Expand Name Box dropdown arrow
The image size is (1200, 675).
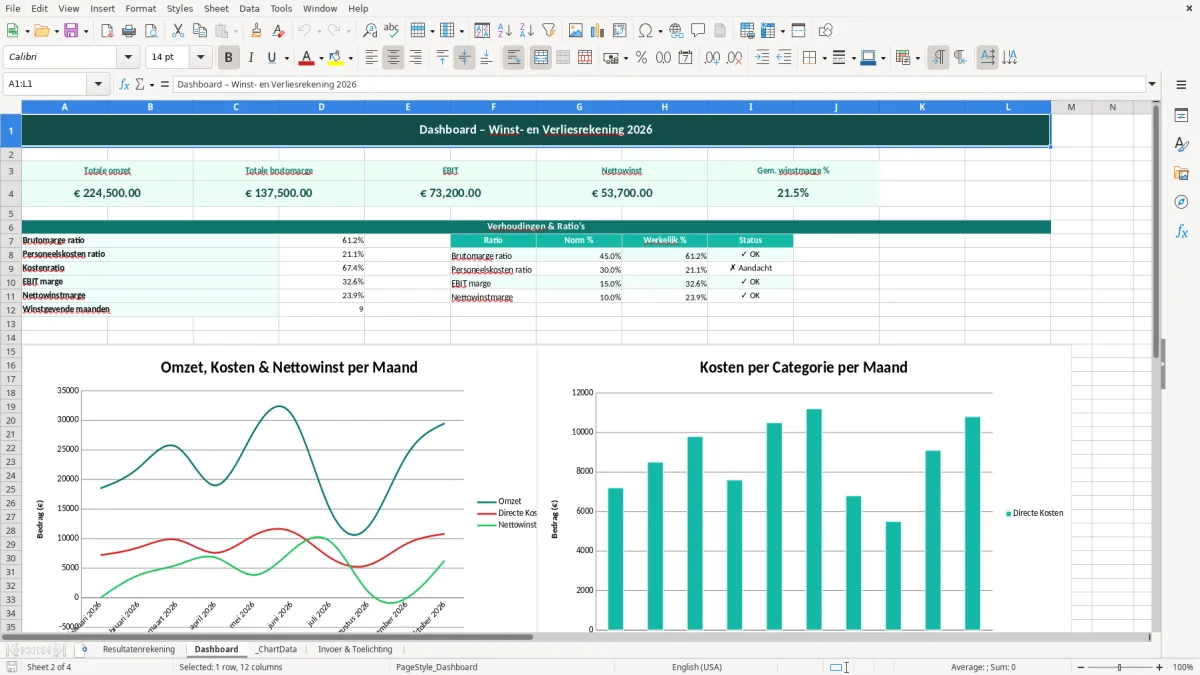click(98, 84)
